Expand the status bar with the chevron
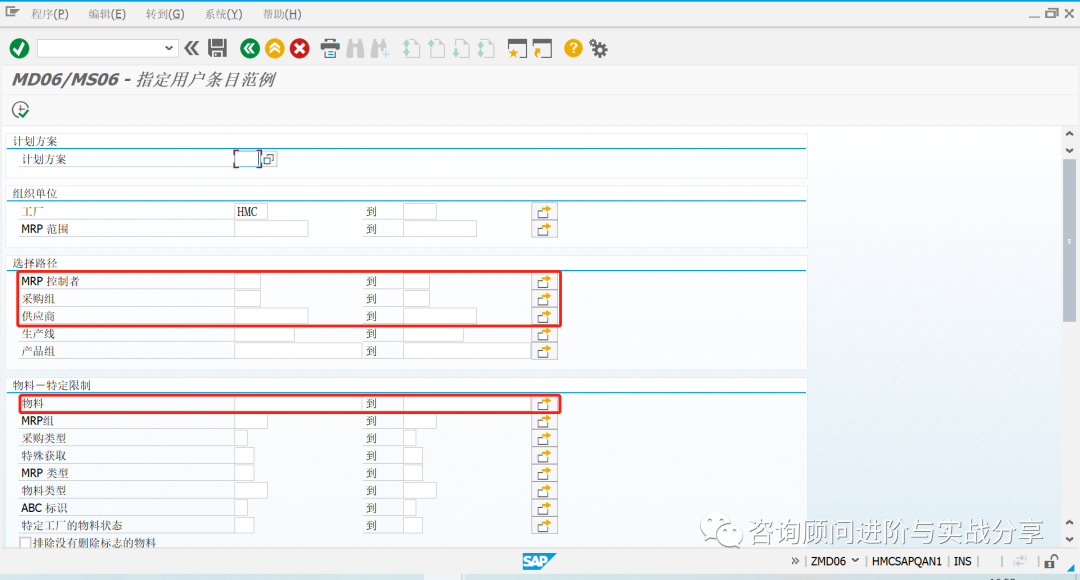This screenshot has width=1080, height=580. coord(793,561)
